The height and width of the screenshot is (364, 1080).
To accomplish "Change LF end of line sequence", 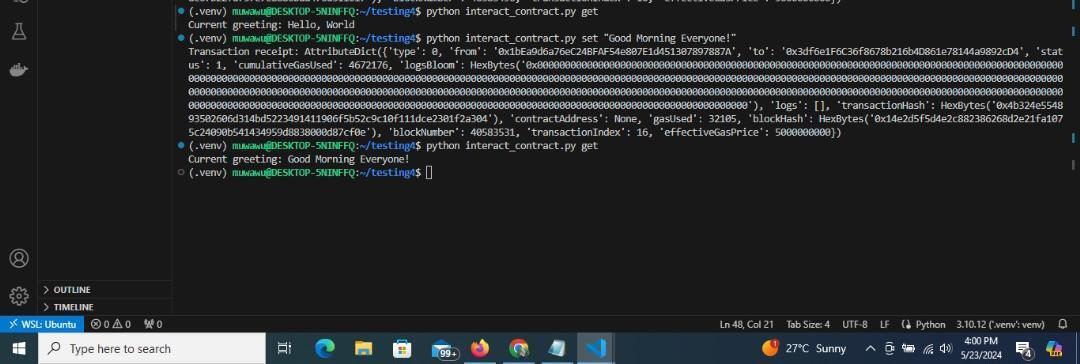I will tap(884, 324).
